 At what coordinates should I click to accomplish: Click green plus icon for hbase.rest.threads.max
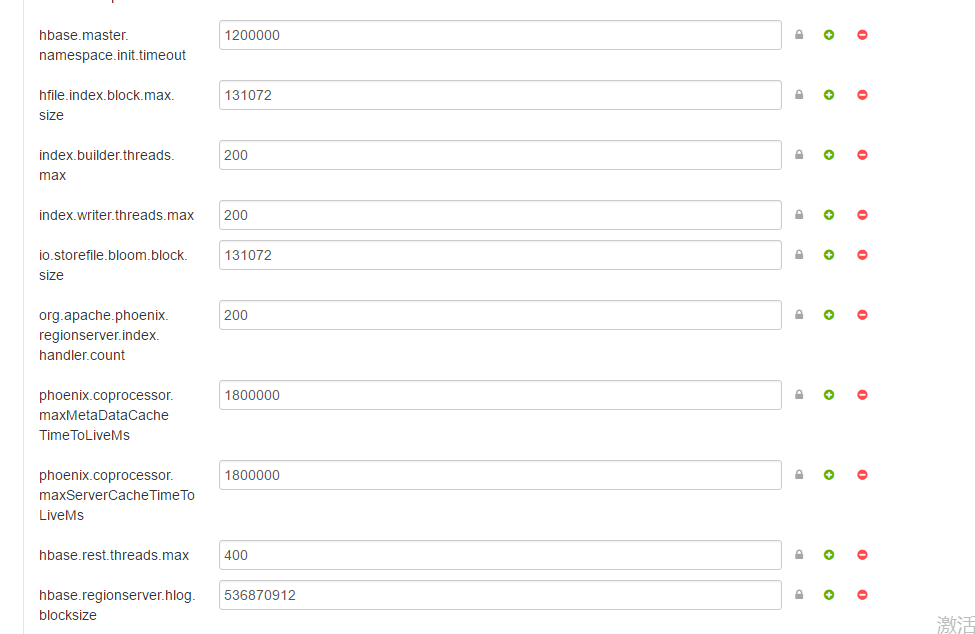pyautogui.click(x=829, y=555)
